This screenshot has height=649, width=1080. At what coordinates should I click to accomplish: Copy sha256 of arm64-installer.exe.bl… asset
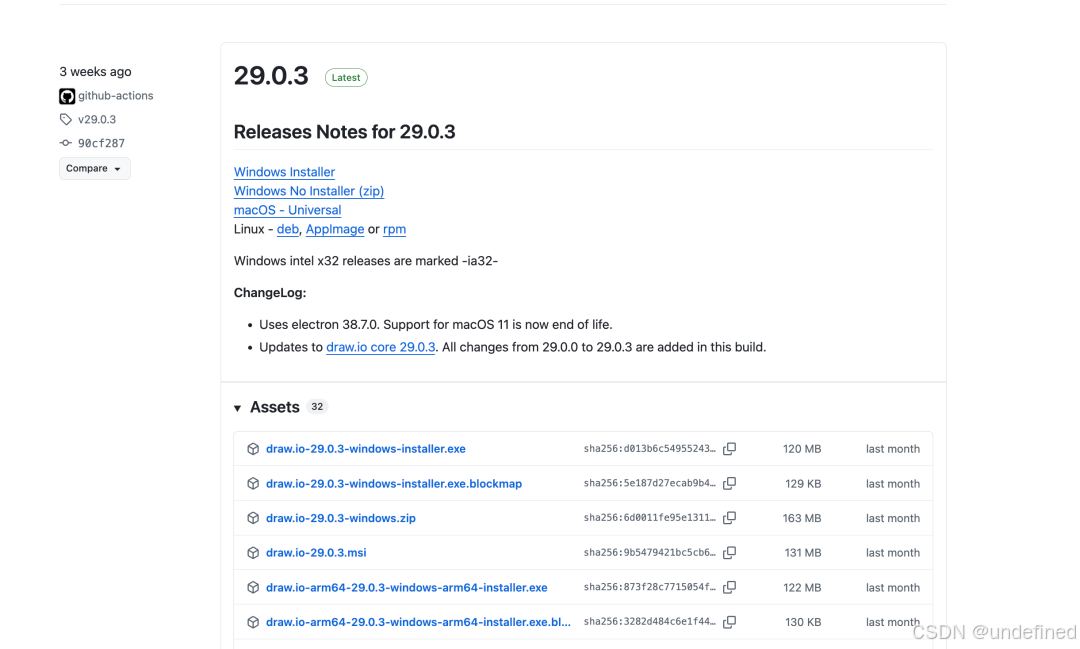(x=729, y=621)
